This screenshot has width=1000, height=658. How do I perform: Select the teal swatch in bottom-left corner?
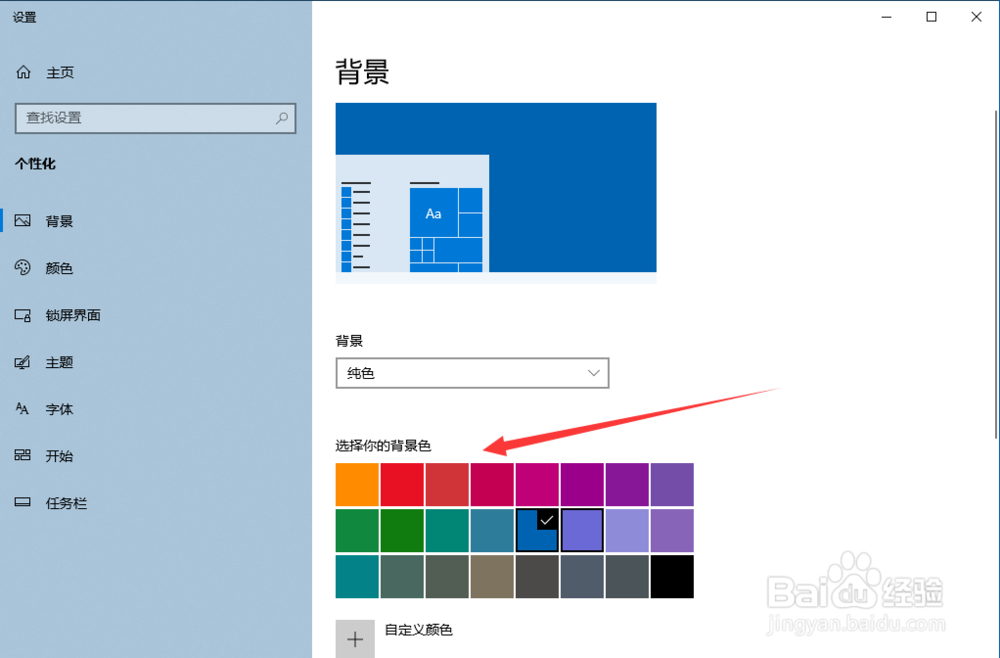356,577
